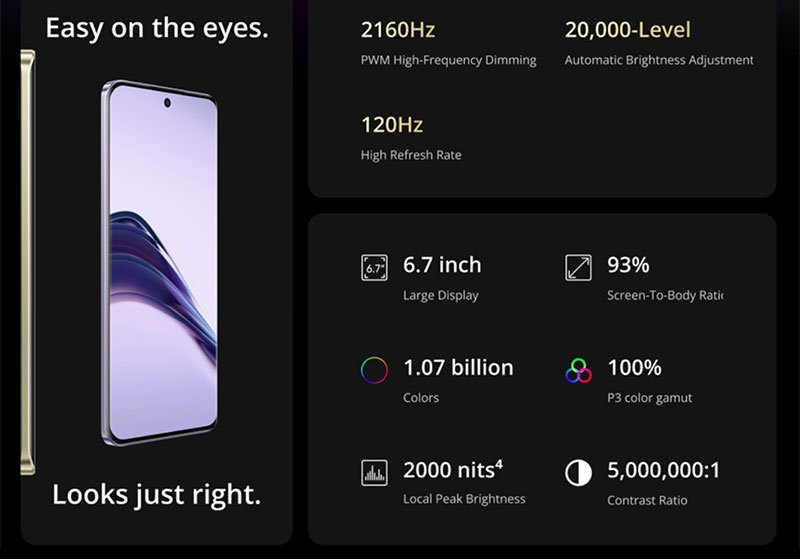Click the 1.07 billion Colors text

(458, 368)
